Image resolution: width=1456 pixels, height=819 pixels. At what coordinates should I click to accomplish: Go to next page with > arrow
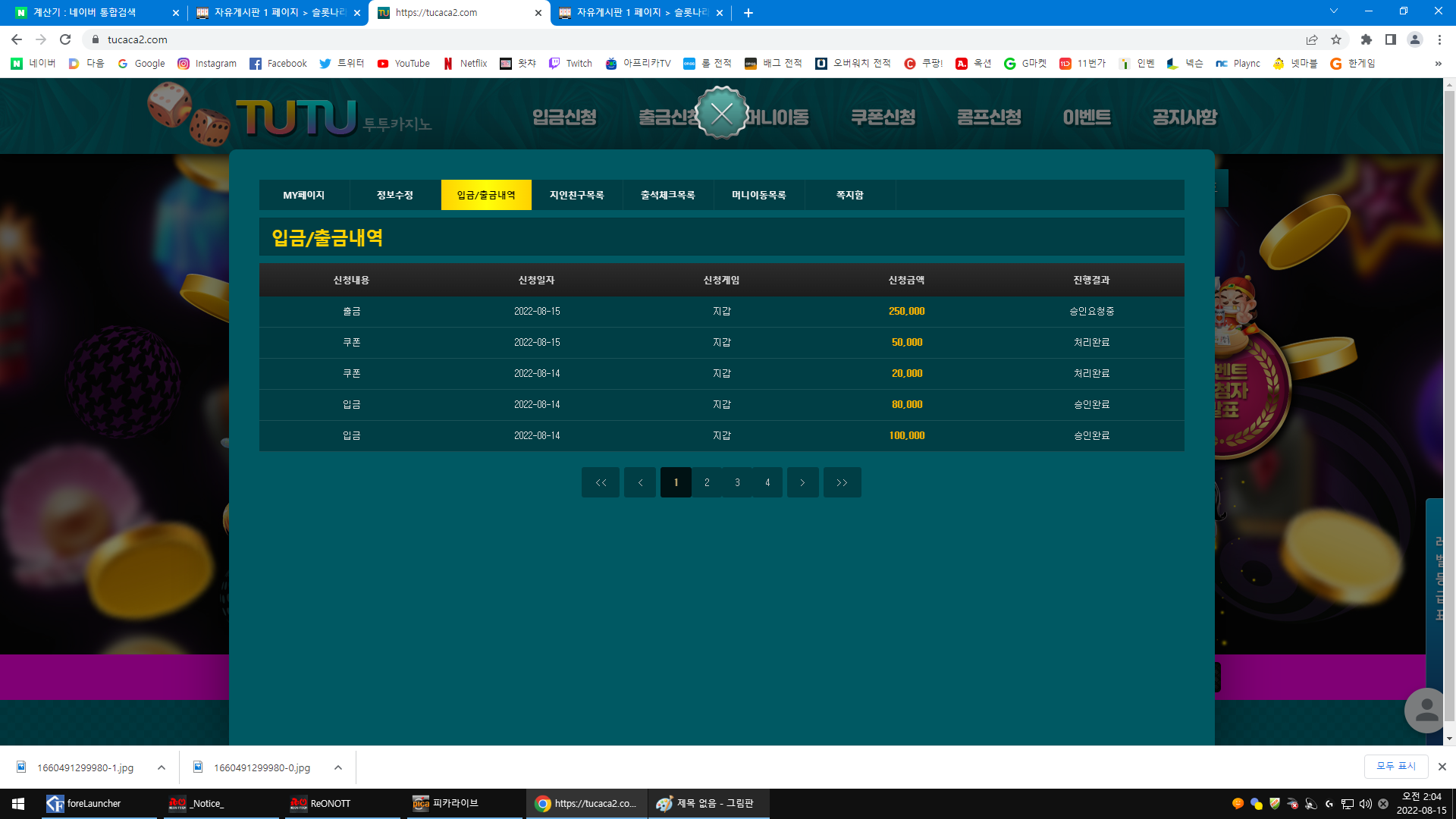click(x=802, y=482)
